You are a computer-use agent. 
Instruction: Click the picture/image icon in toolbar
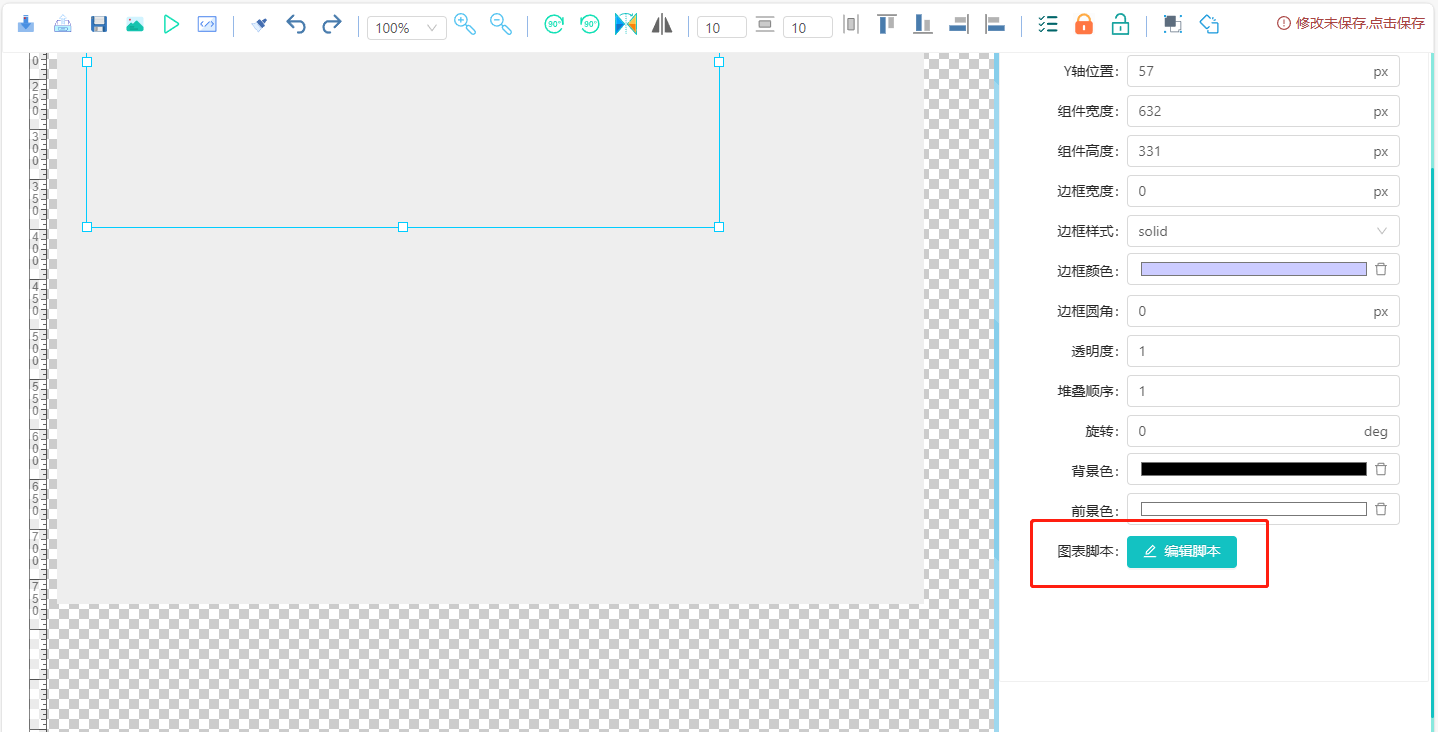pos(134,24)
